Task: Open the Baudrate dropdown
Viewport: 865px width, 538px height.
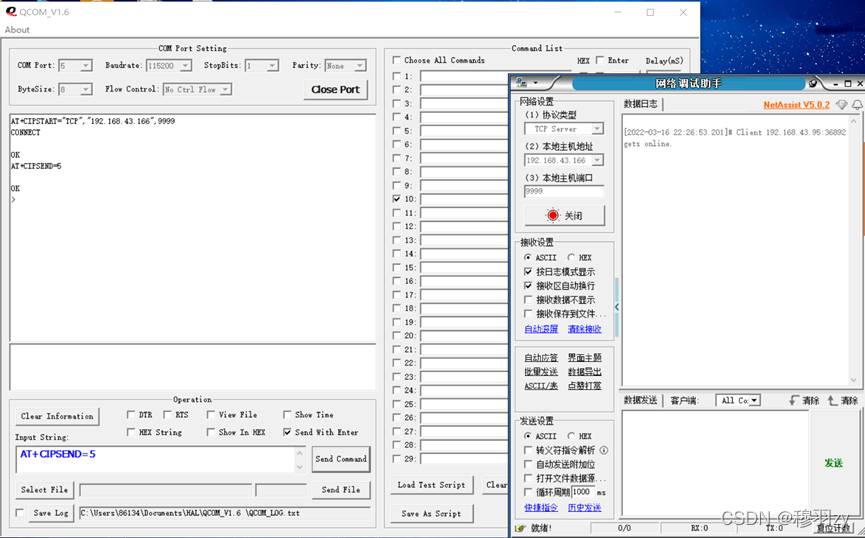Action: point(186,66)
